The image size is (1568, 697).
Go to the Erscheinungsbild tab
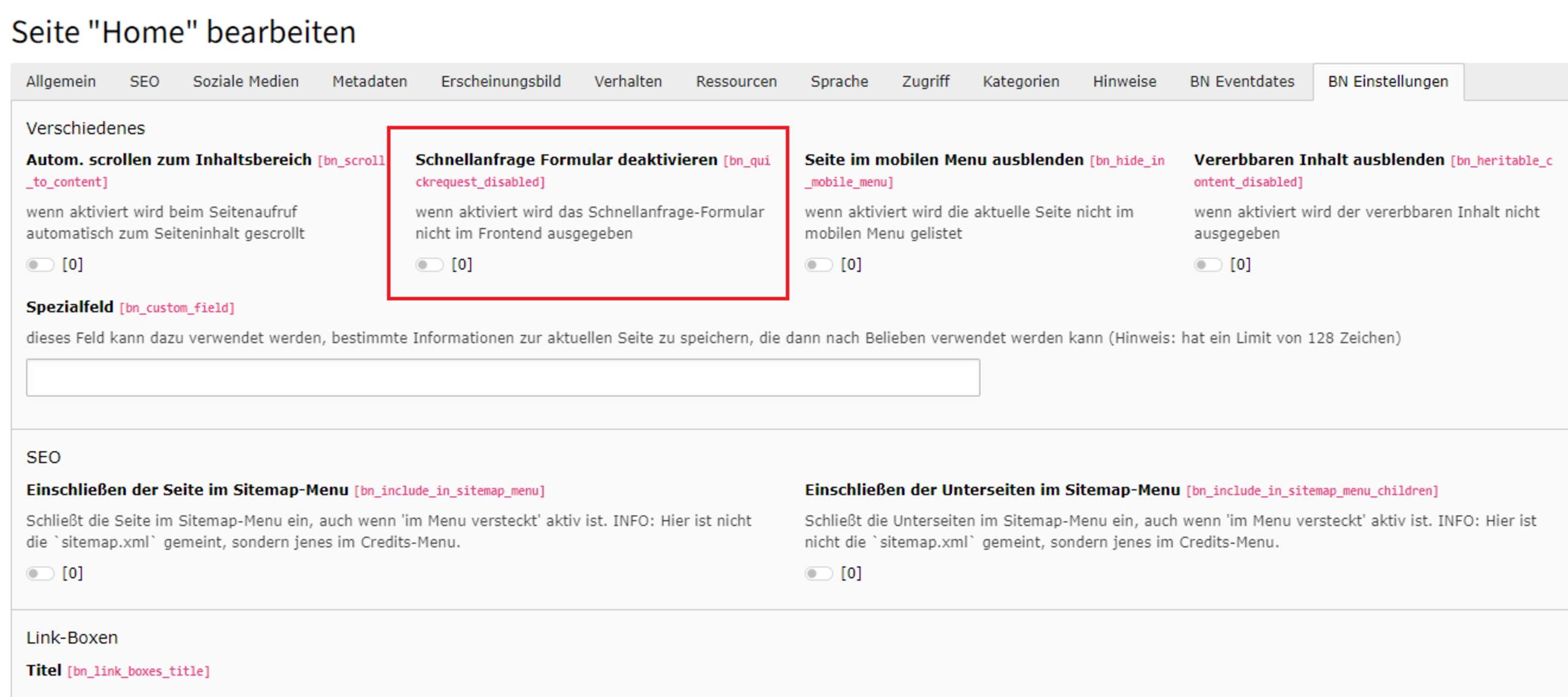point(500,81)
